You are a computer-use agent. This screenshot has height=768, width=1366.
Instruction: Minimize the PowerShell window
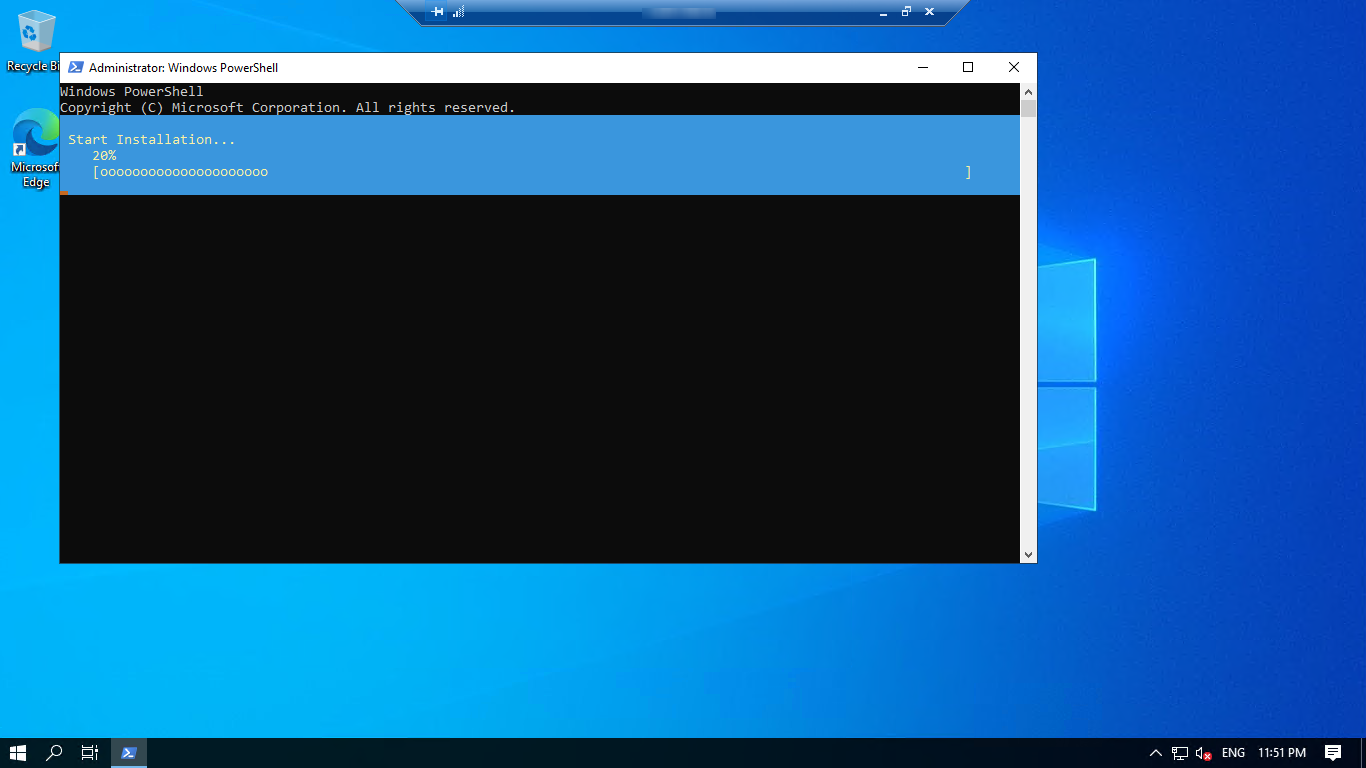coord(922,67)
